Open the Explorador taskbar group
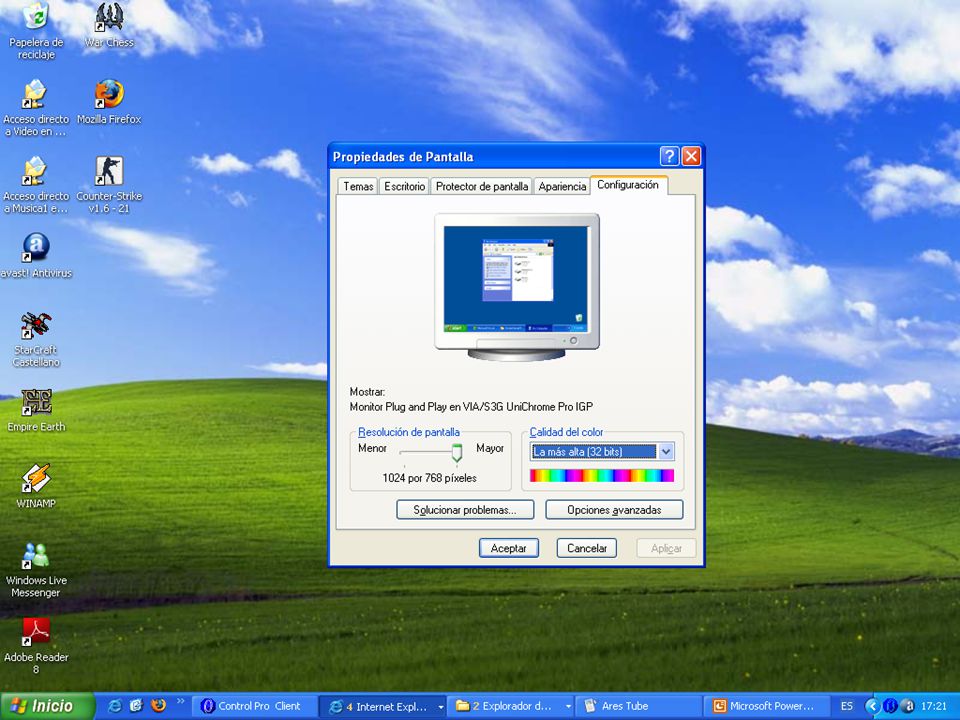960x720 pixels. point(511,707)
